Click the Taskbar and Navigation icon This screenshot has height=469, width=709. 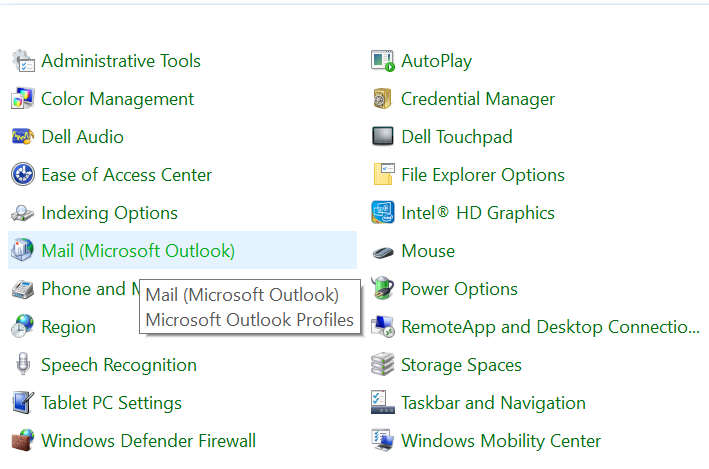tap(383, 403)
